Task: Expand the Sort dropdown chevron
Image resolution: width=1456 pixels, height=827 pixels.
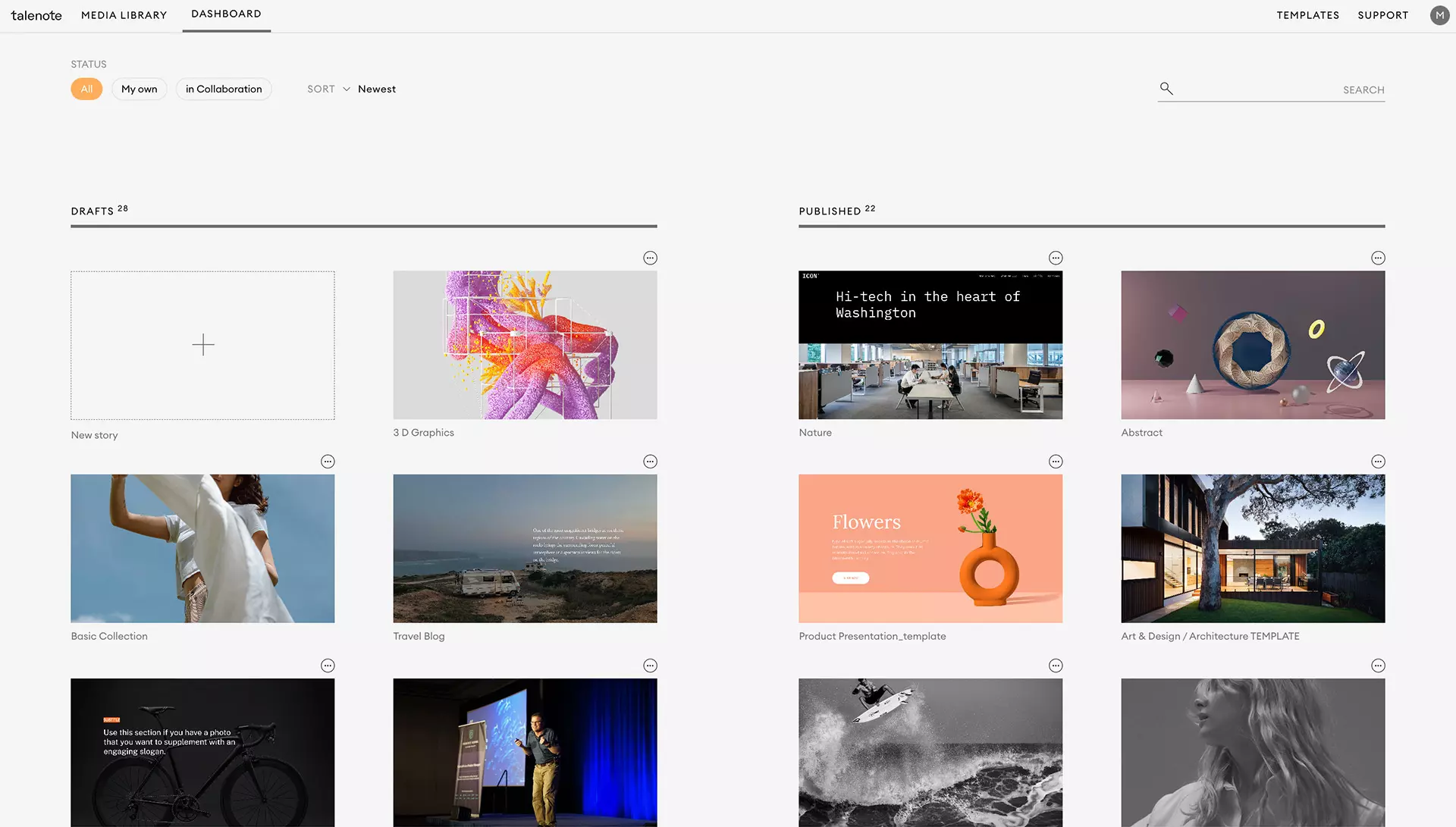Action: (x=347, y=89)
